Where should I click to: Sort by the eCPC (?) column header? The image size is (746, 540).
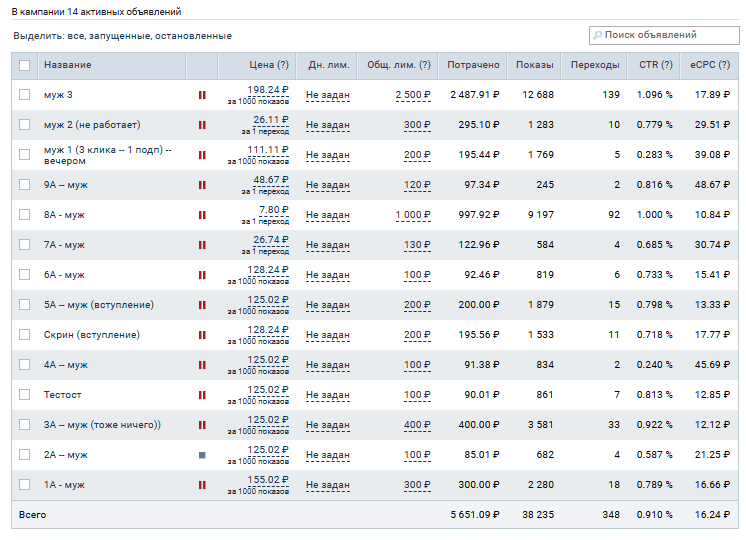point(706,65)
